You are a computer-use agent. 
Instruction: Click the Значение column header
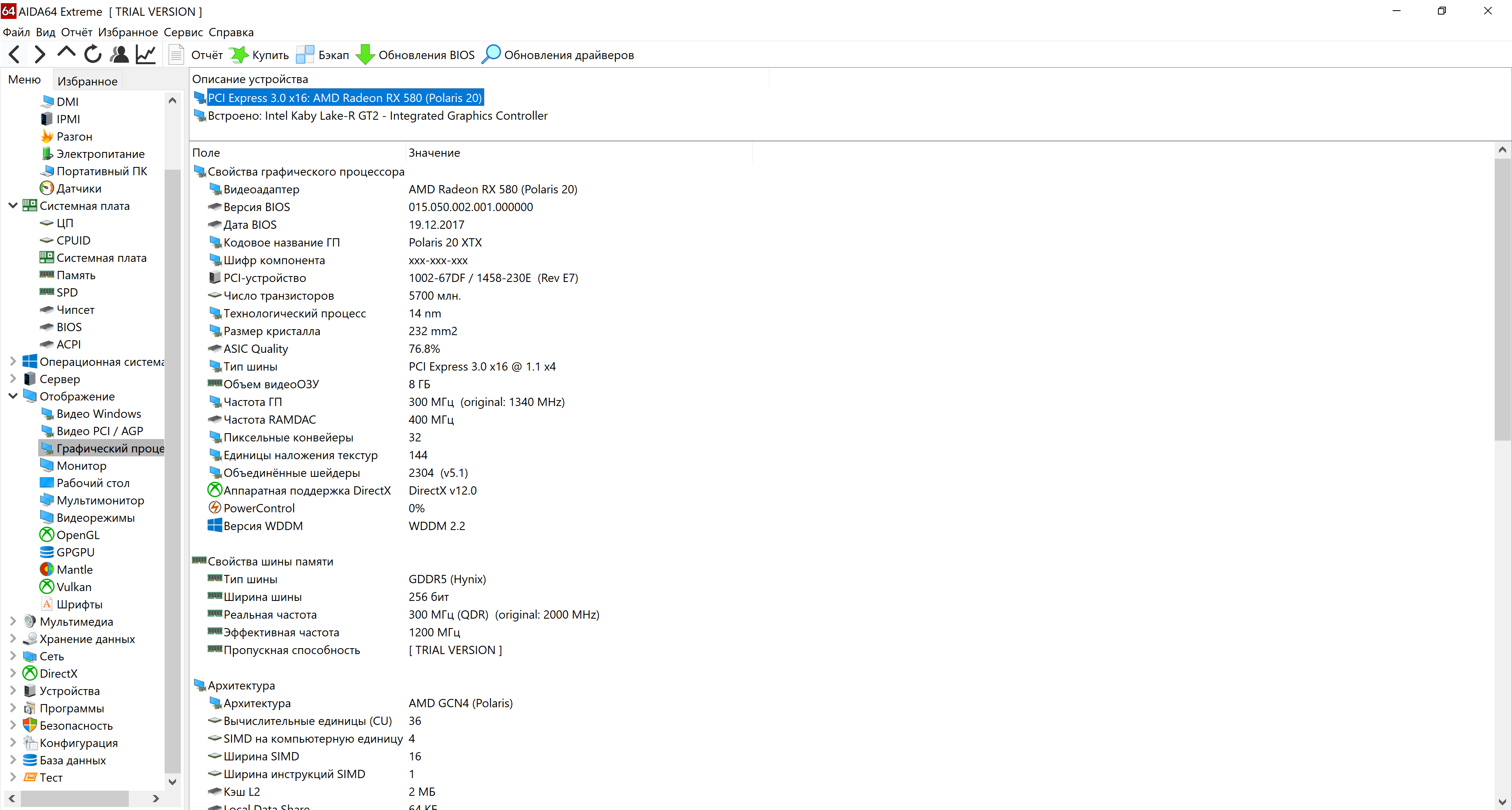click(578, 153)
